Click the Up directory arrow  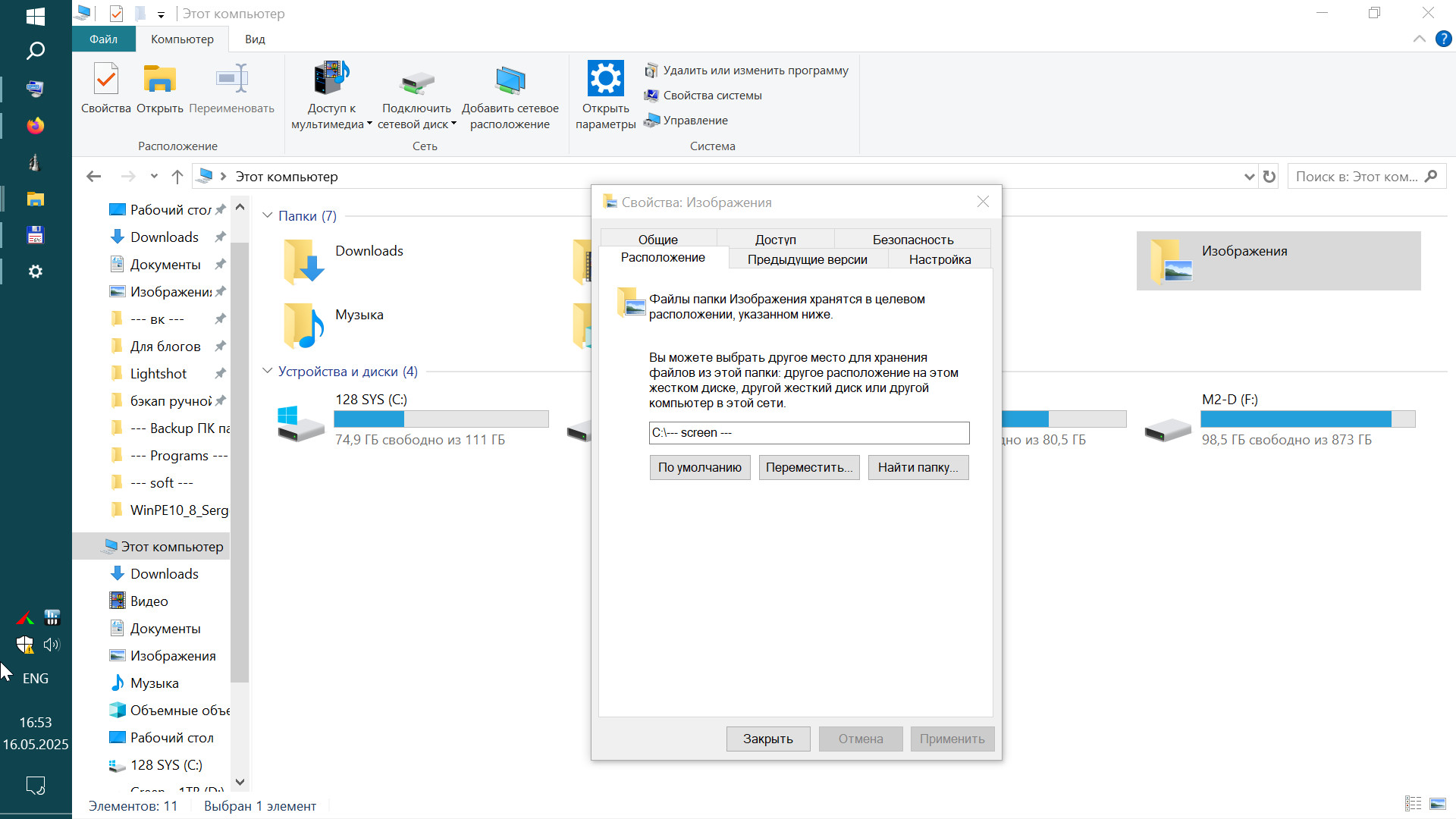tap(177, 177)
